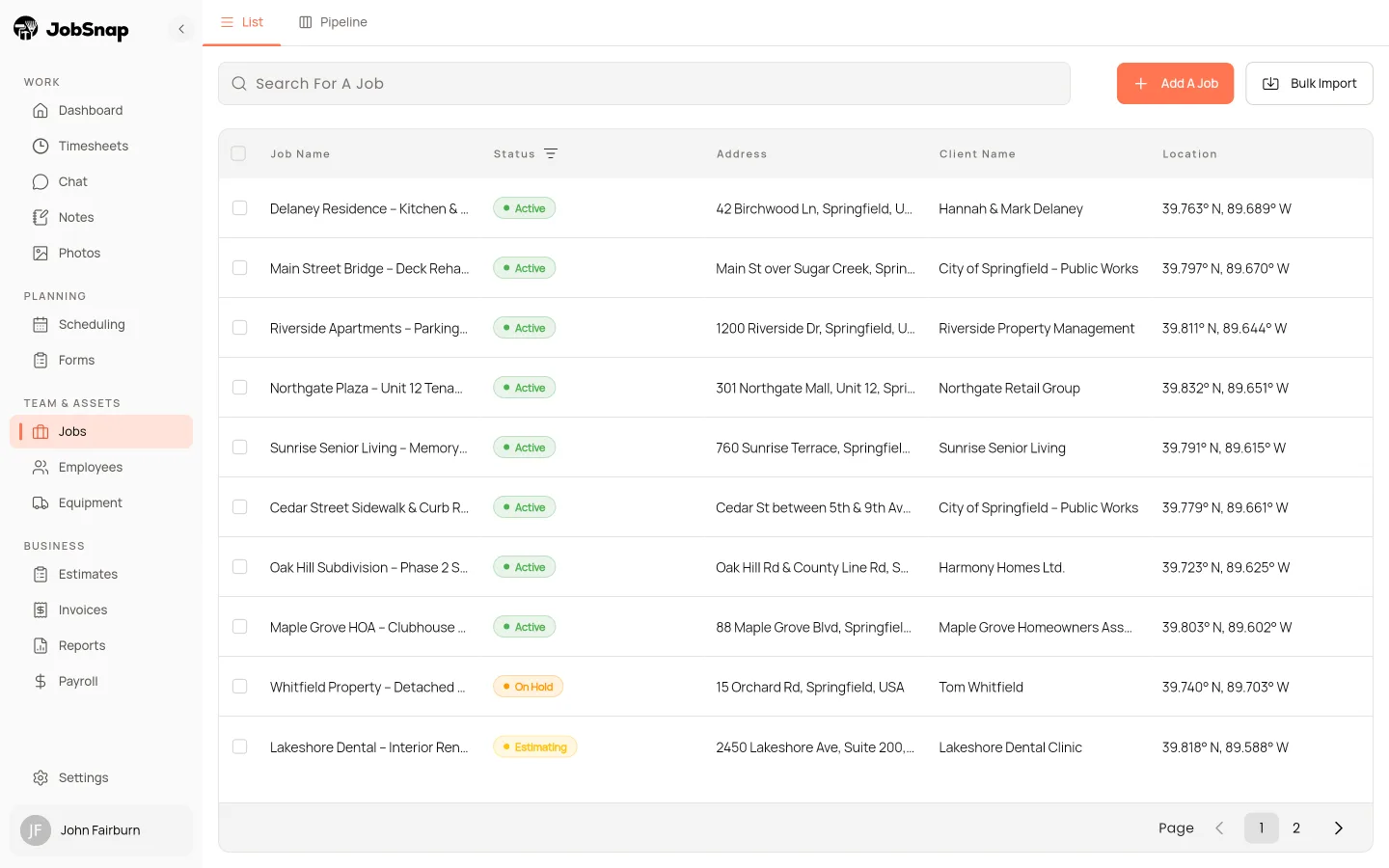Go to page 2
The width and height of the screenshot is (1389, 868).
1296,827
